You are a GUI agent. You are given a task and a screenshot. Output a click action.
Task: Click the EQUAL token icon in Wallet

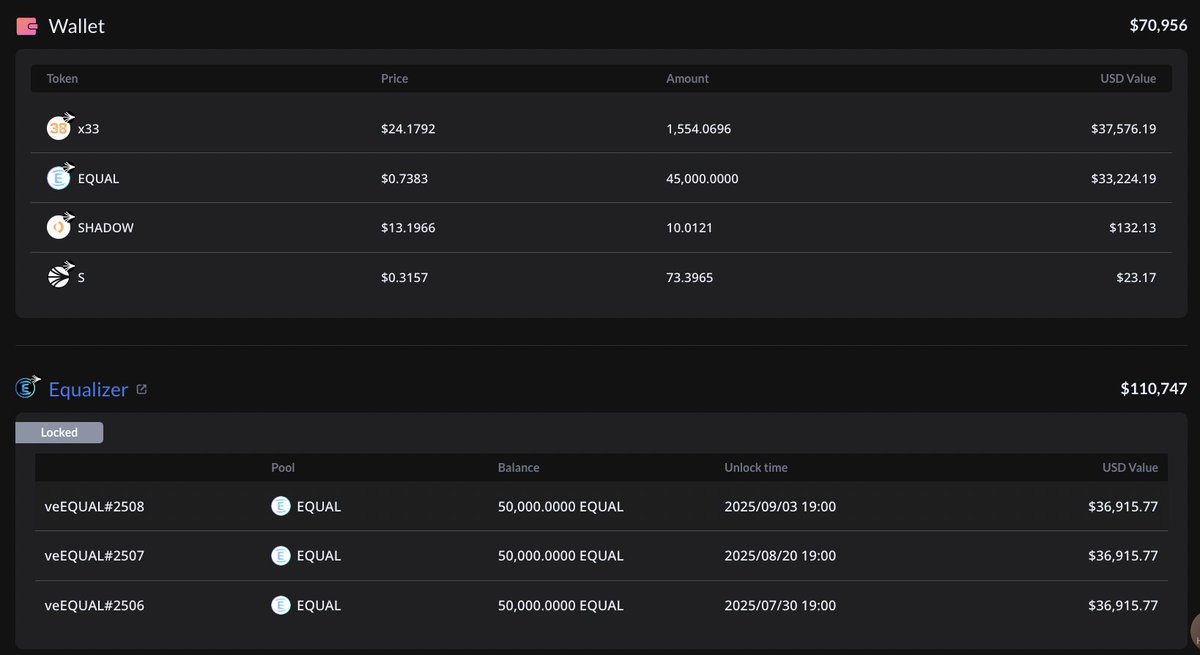(x=59, y=178)
